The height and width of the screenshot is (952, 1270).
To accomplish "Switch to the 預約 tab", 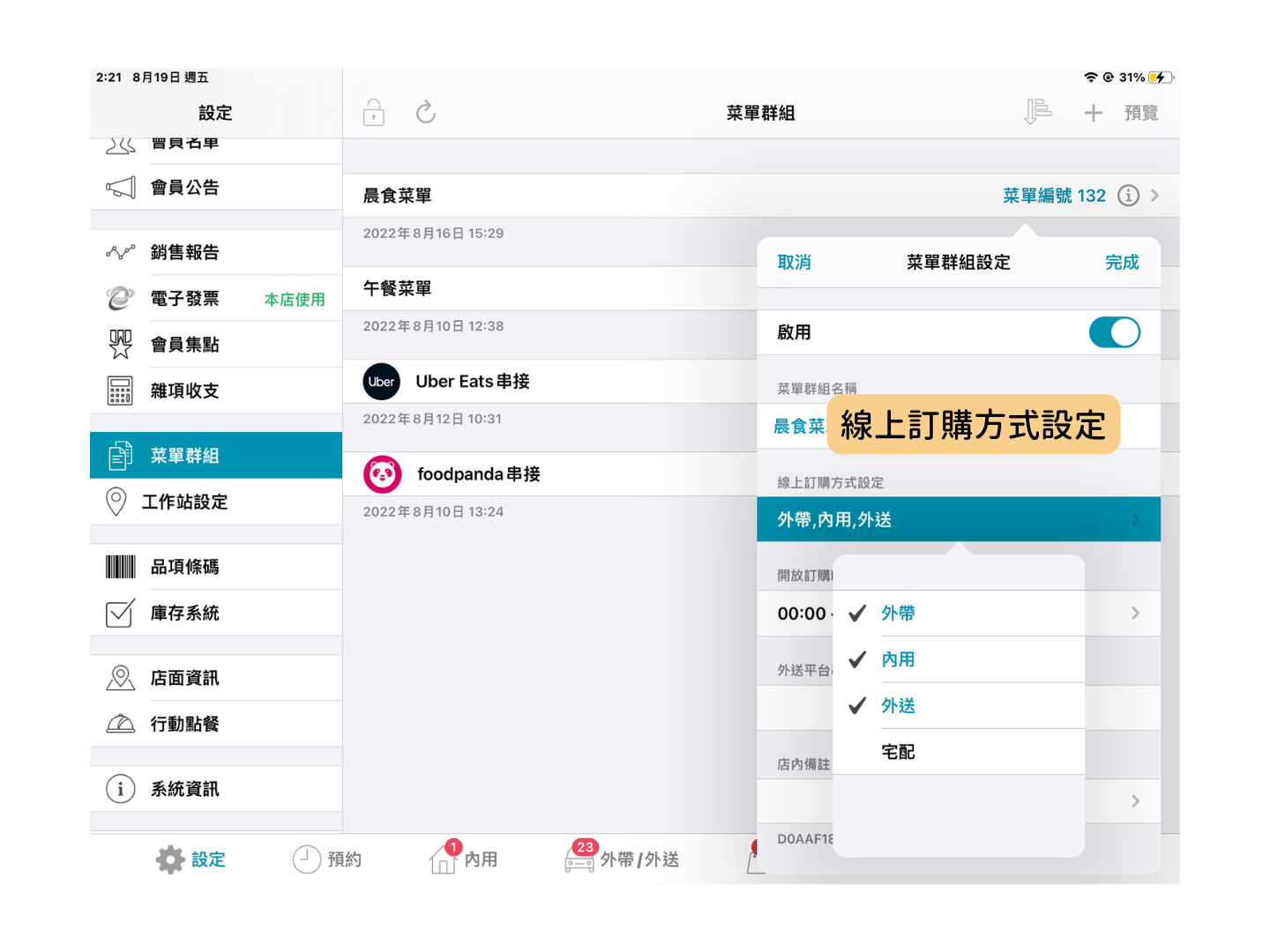I will coord(327,859).
